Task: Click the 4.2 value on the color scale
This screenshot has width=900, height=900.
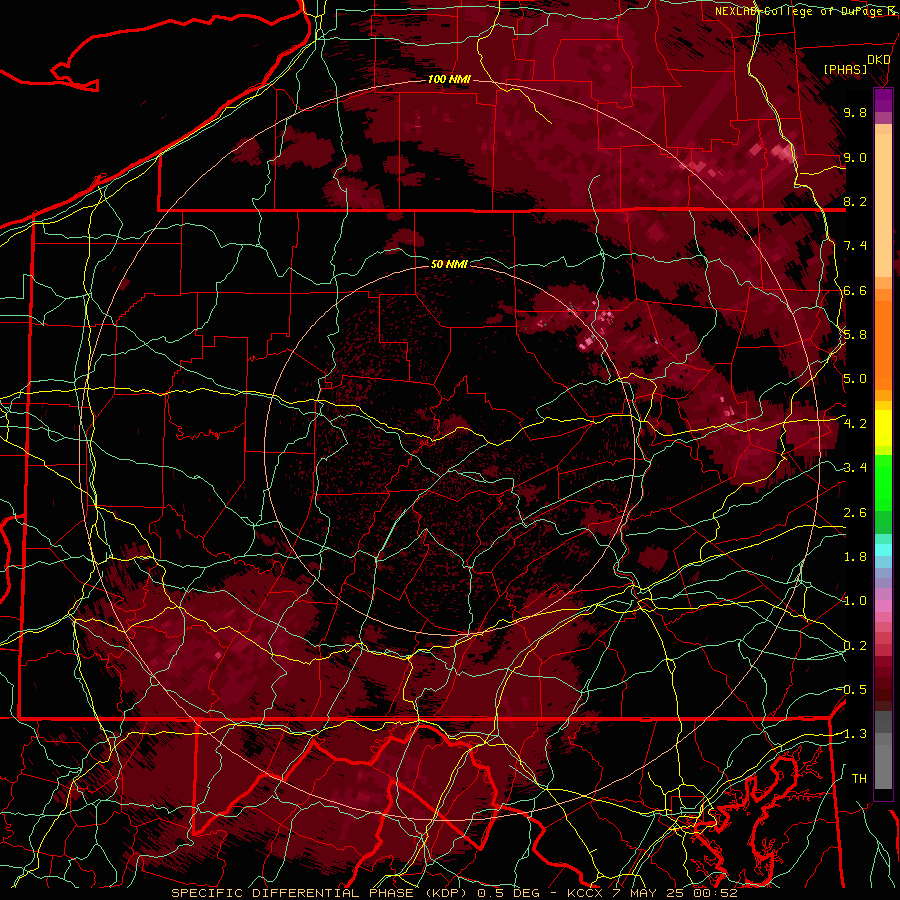Action: click(x=855, y=424)
